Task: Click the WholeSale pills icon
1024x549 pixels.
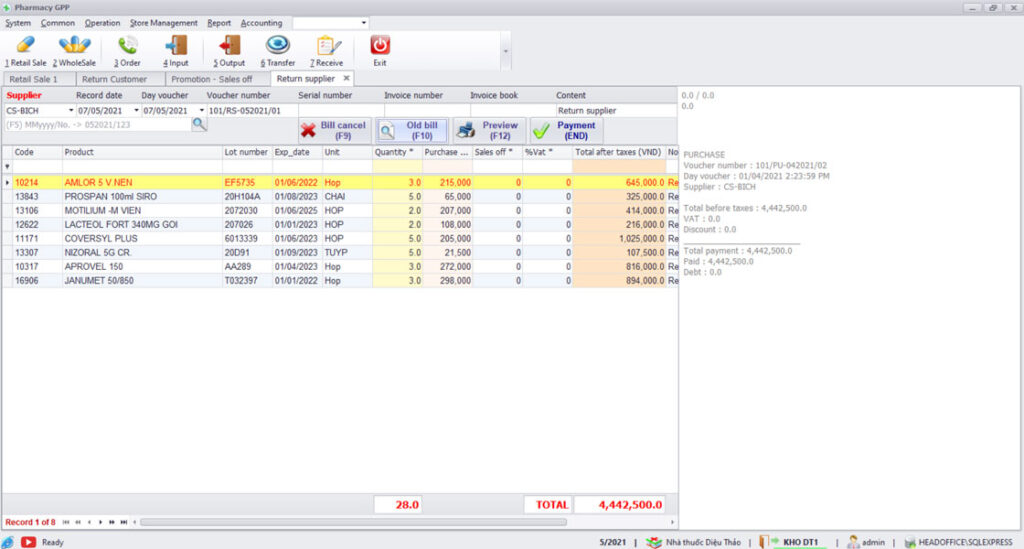Action: (74, 46)
